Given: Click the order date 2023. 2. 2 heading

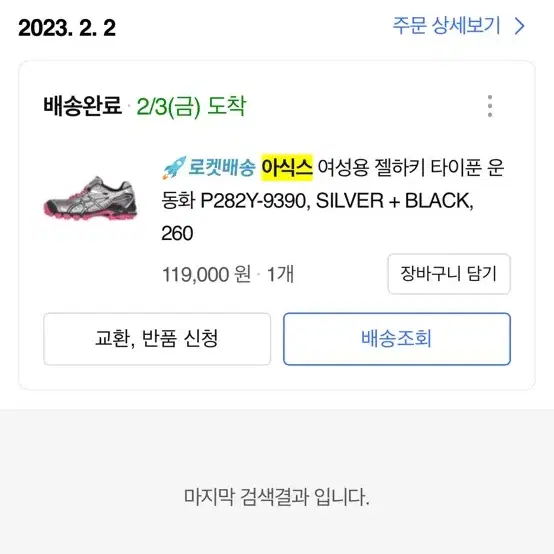Looking at the screenshot, I should click(x=67, y=28).
